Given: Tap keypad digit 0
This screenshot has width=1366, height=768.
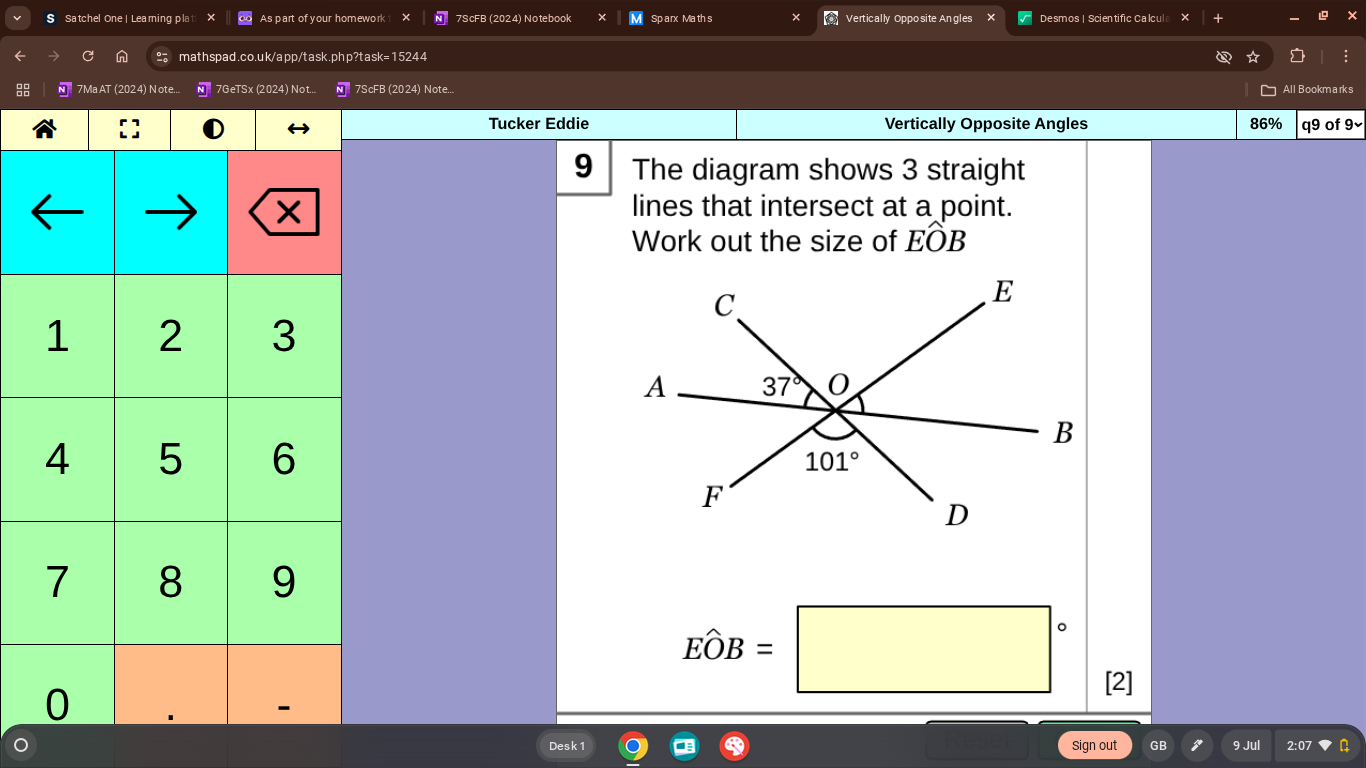Looking at the screenshot, I should (57, 685).
